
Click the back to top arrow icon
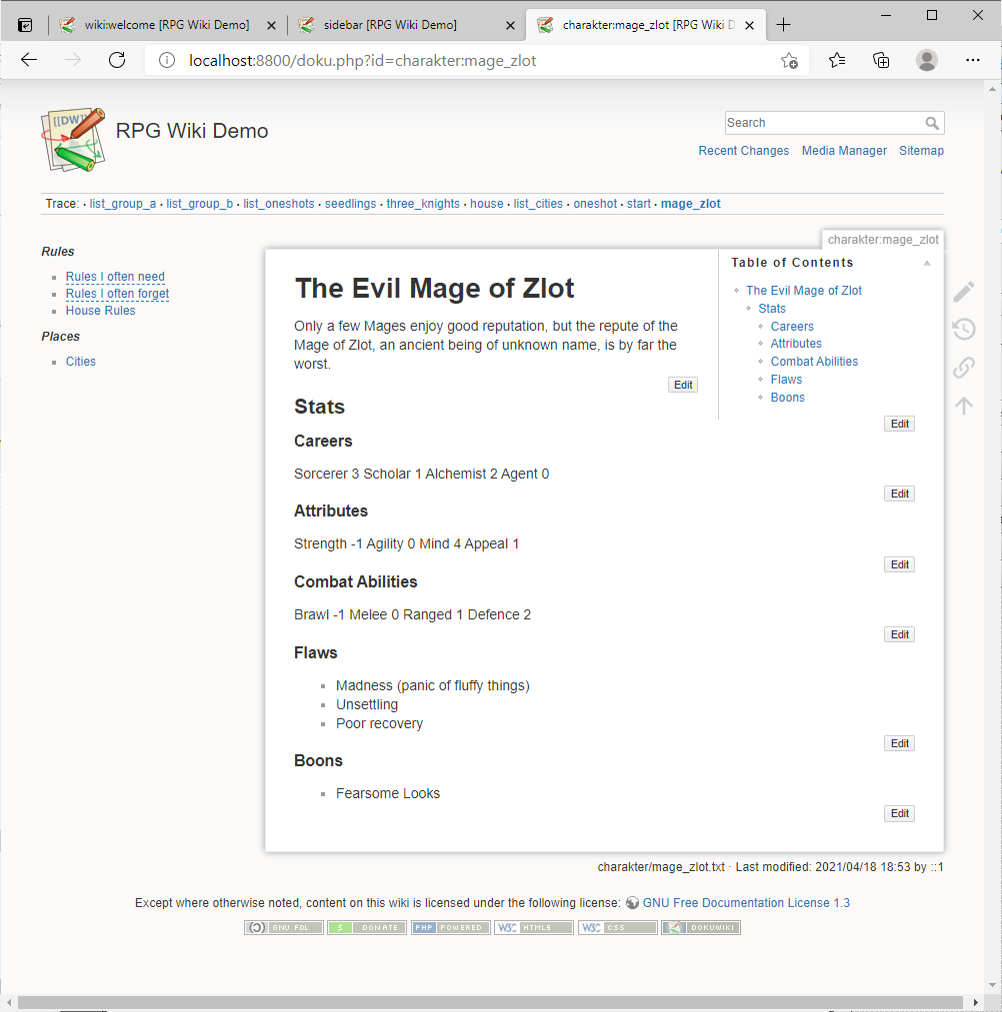(963, 405)
